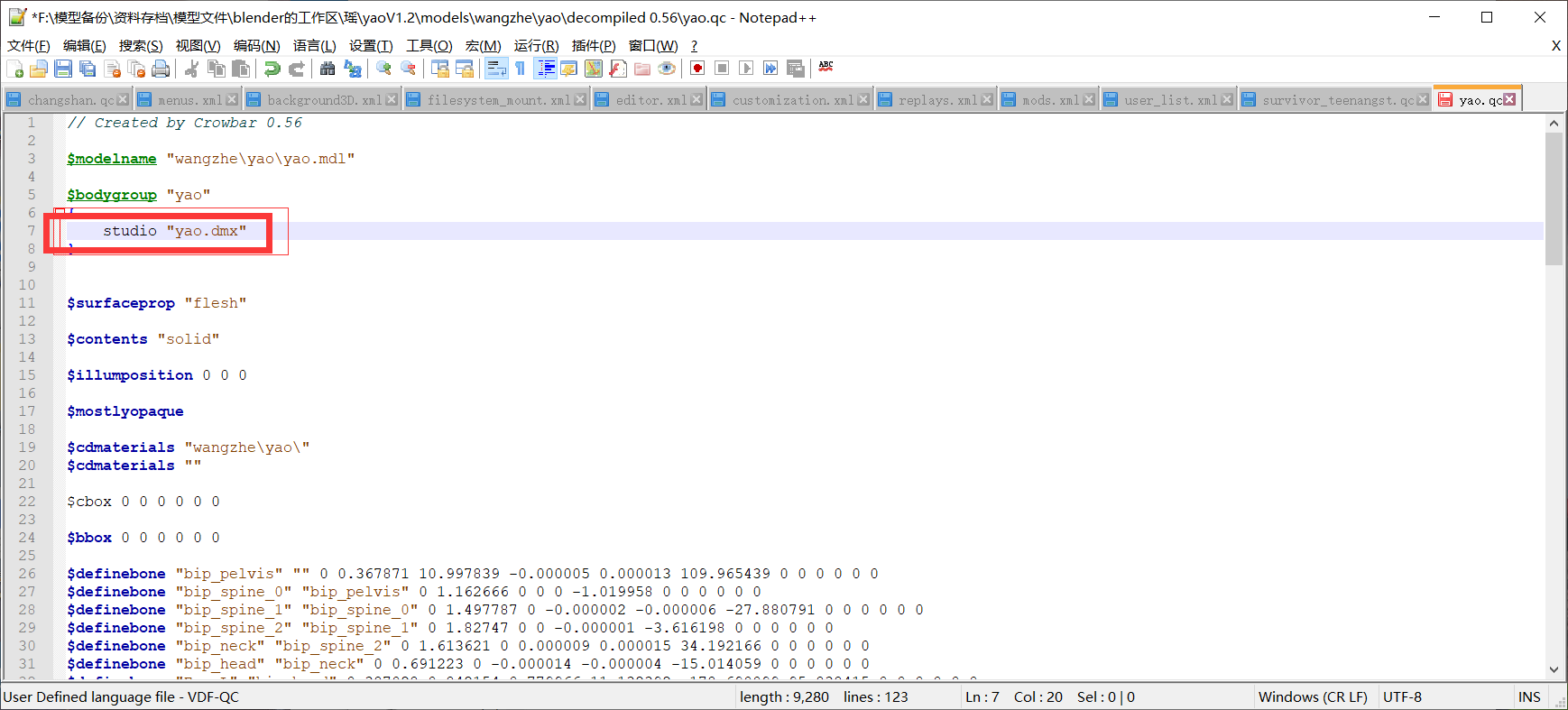Save all open files
The image size is (1568, 710).
[x=88, y=69]
